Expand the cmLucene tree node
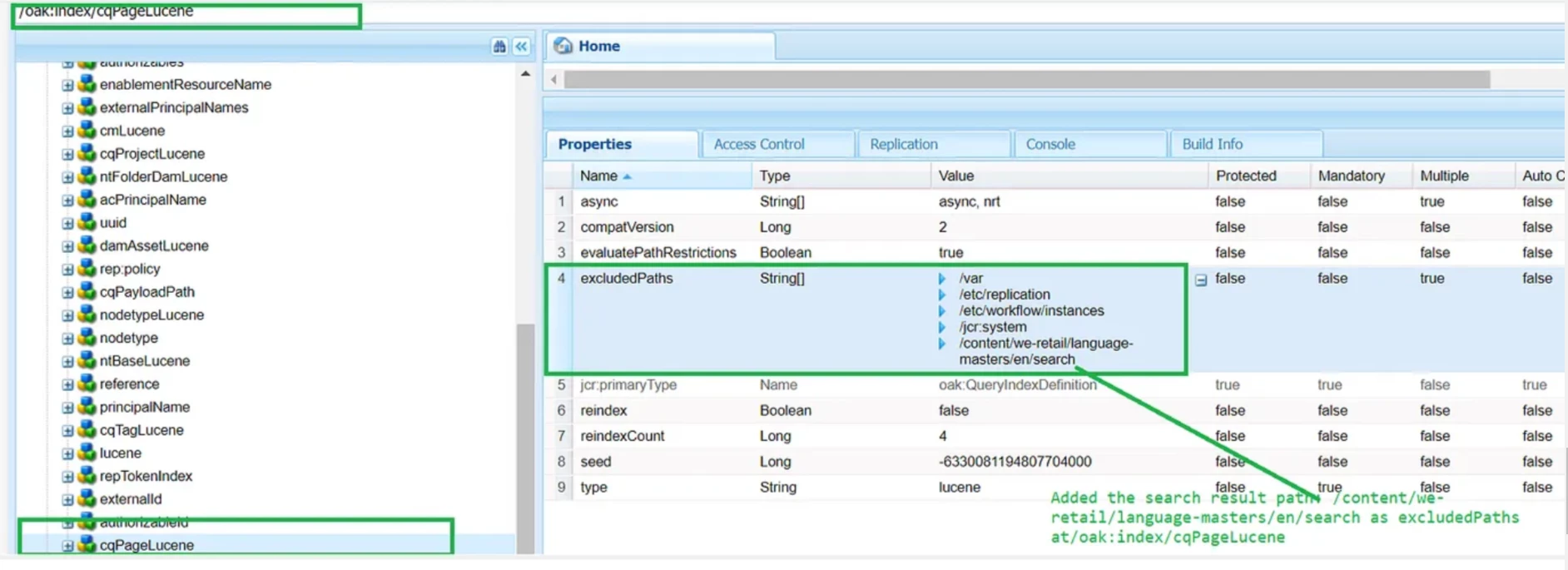The image size is (1568, 570). [67, 131]
